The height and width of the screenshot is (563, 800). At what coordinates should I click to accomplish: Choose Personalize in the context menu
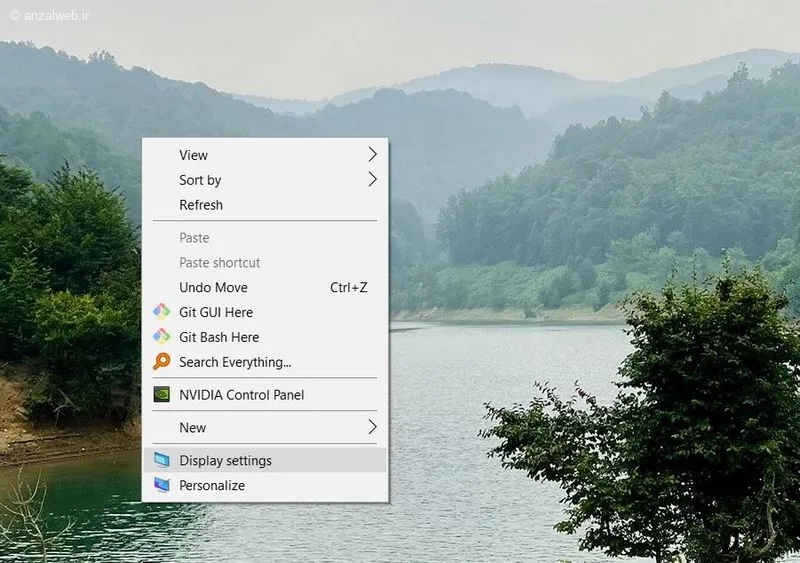(265, 485)
